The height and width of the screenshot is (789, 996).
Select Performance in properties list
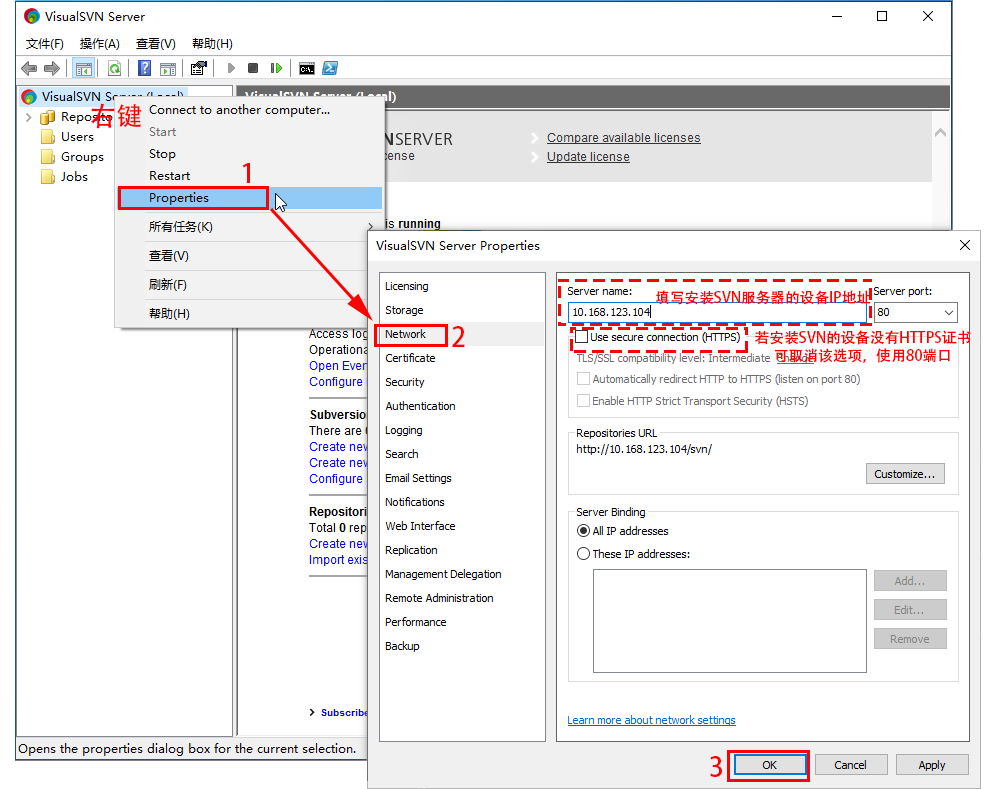pyautogui.click(x=461, y=622)
